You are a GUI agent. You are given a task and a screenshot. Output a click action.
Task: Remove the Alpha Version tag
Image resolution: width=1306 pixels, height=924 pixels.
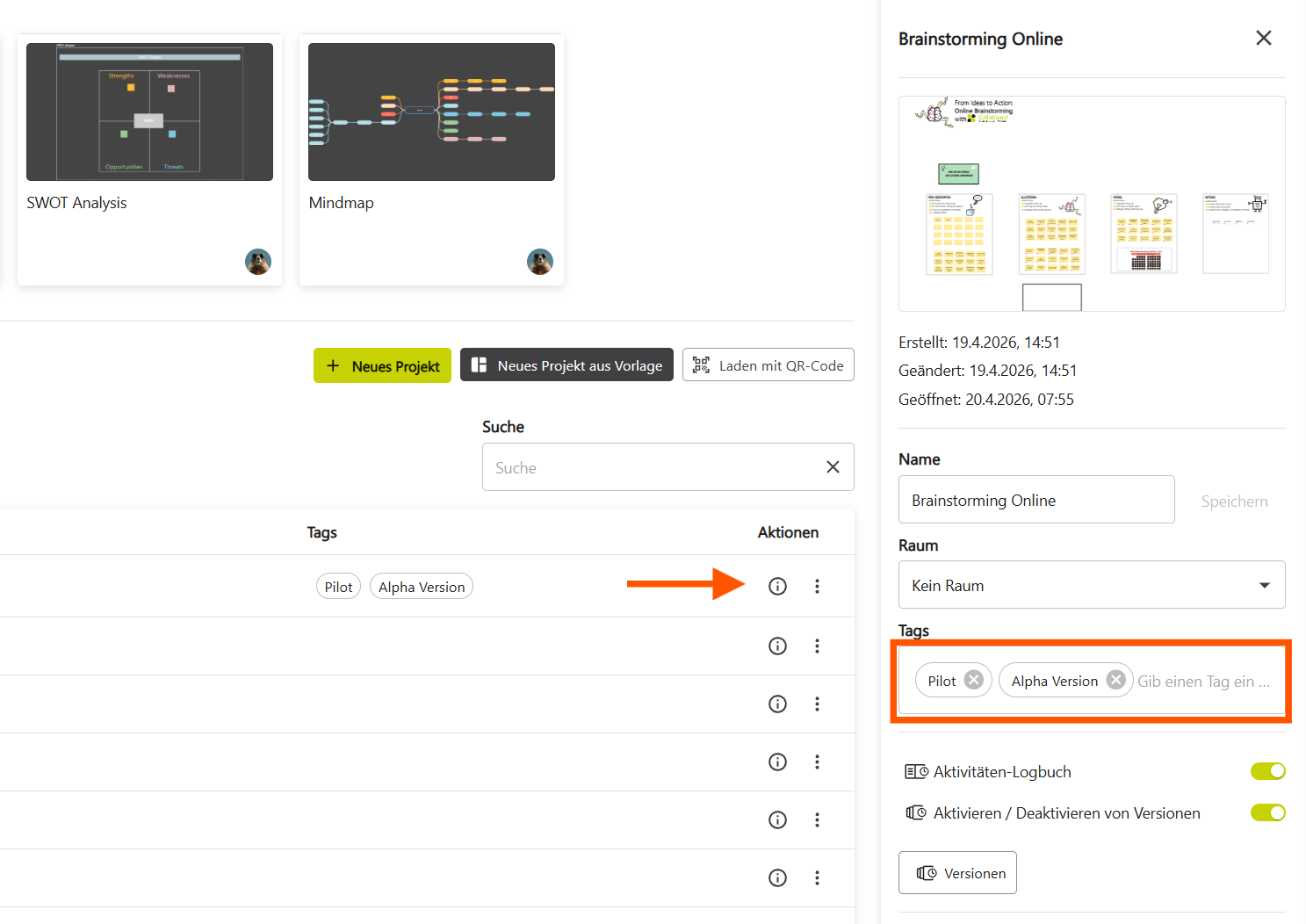pyautogui.click(x=1115, y=680)
